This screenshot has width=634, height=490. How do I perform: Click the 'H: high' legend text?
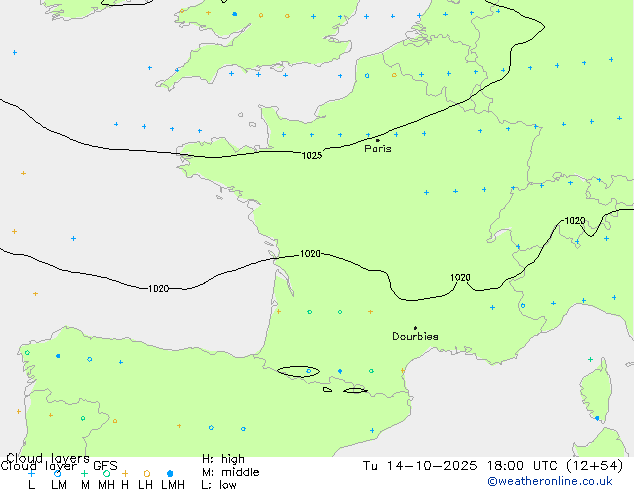223,459
